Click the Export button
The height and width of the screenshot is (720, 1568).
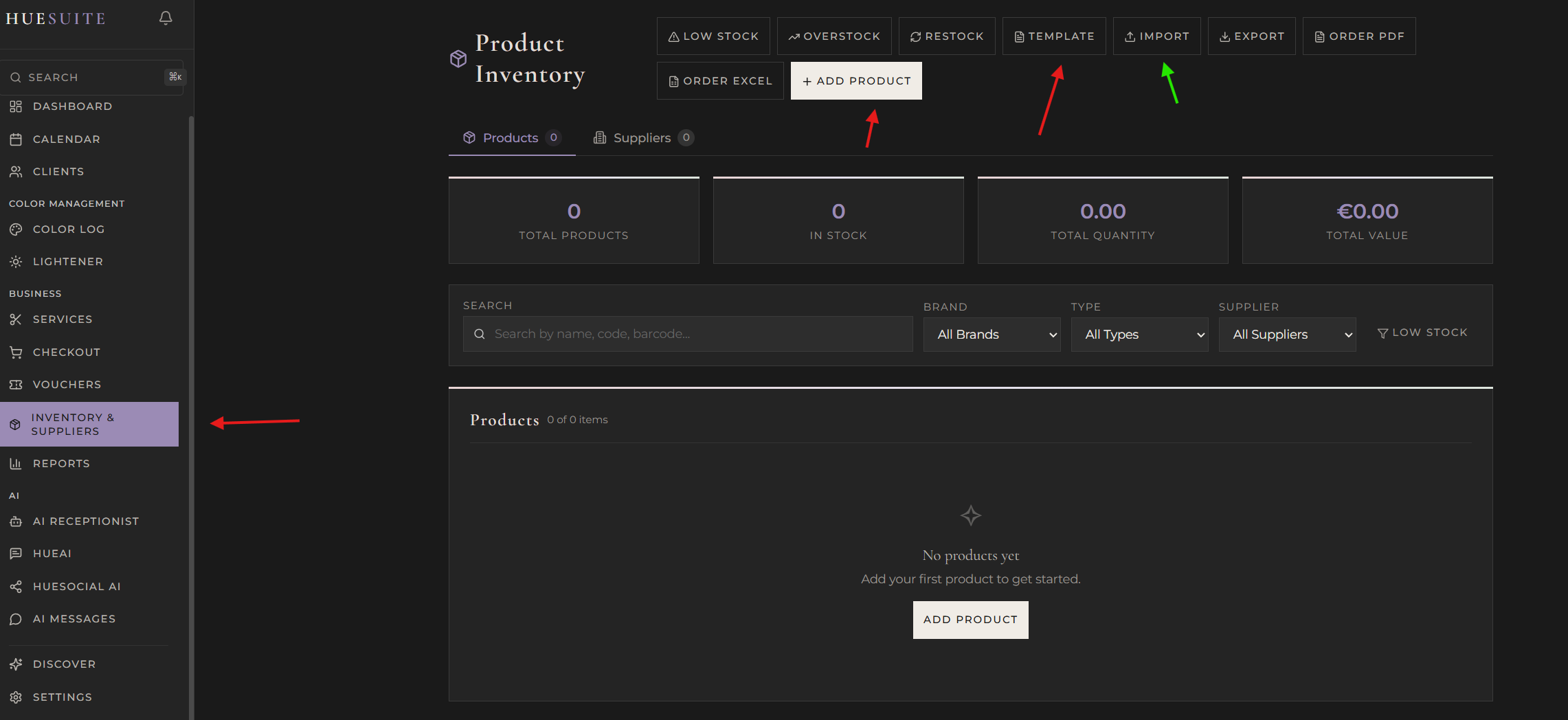coord(1251,36)
